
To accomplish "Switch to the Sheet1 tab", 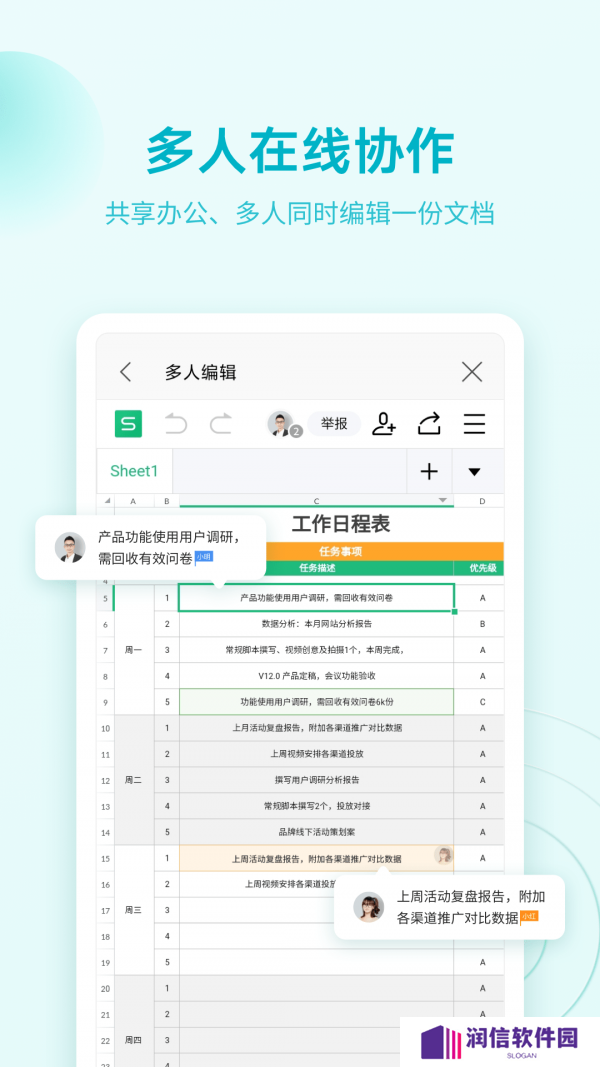I will click(134, 471).
